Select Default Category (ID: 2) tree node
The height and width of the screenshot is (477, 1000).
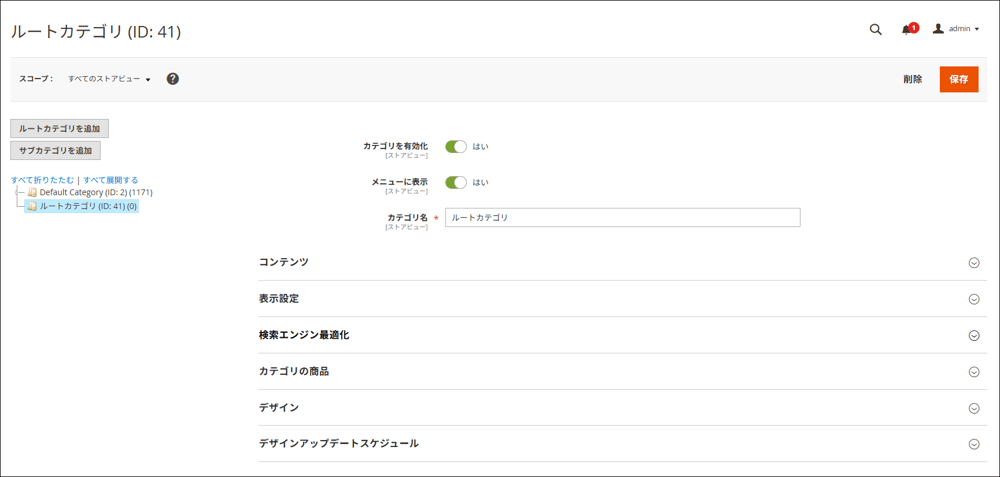coord(96,192)
